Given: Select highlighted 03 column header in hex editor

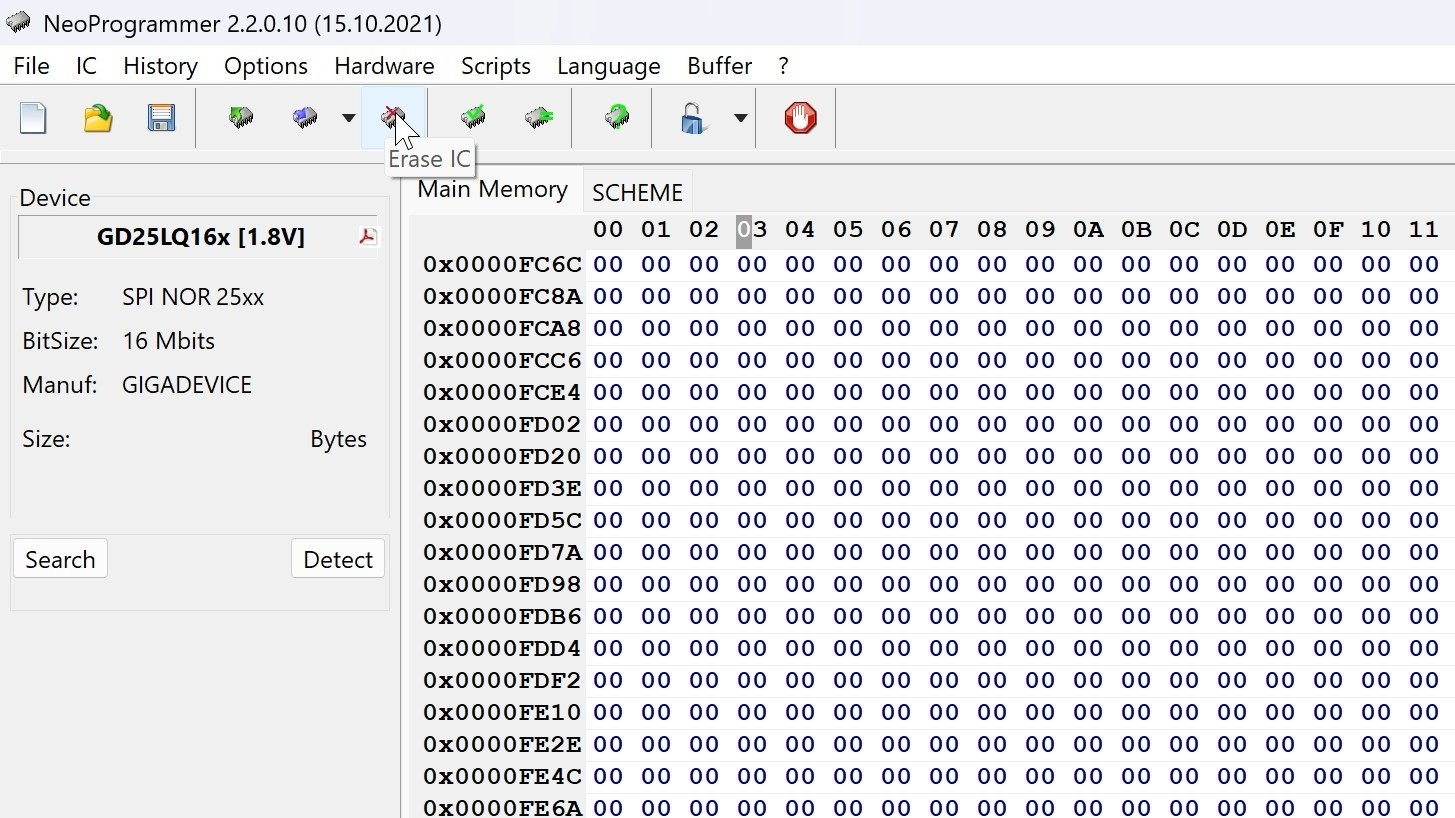Looking at the screenshot, I should coord(752,230).
